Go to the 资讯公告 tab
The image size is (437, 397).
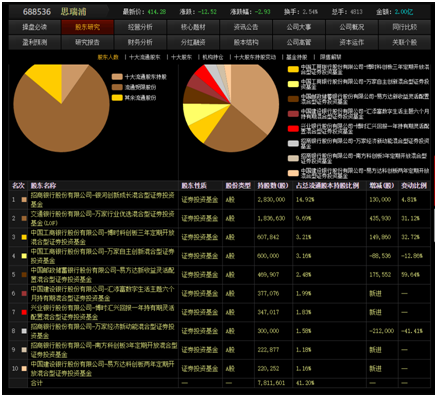[x=246, y=27]
